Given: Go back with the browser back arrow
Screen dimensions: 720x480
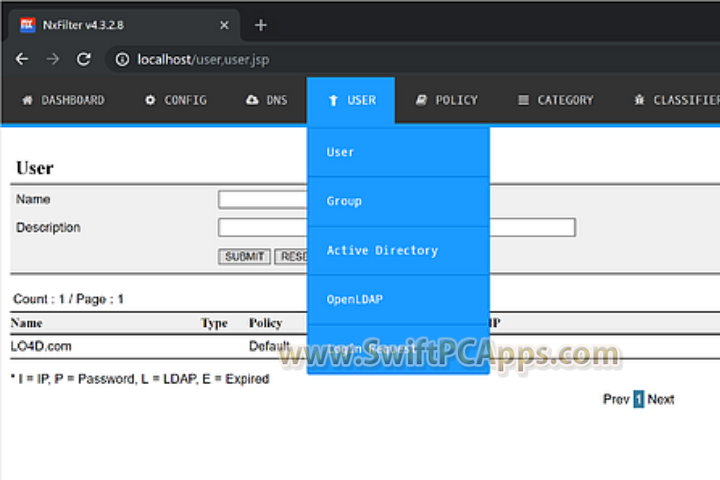Looking at the screenshot, I should [22, 59].
